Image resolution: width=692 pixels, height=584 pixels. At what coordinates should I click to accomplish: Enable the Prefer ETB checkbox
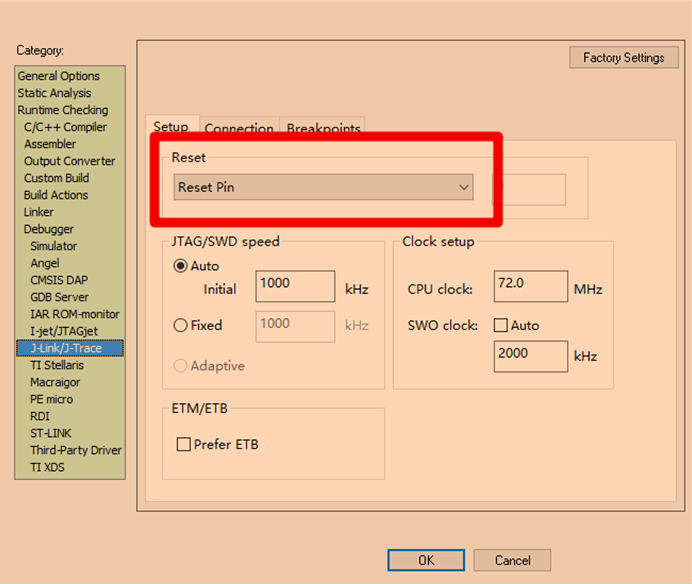[184, 444]
